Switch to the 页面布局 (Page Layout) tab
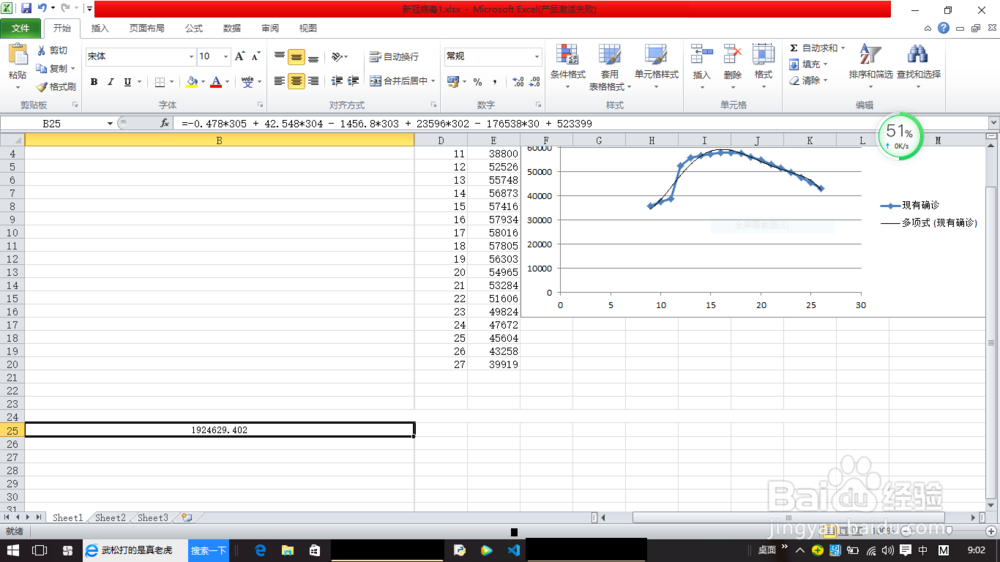 click(x=147, y=28)
